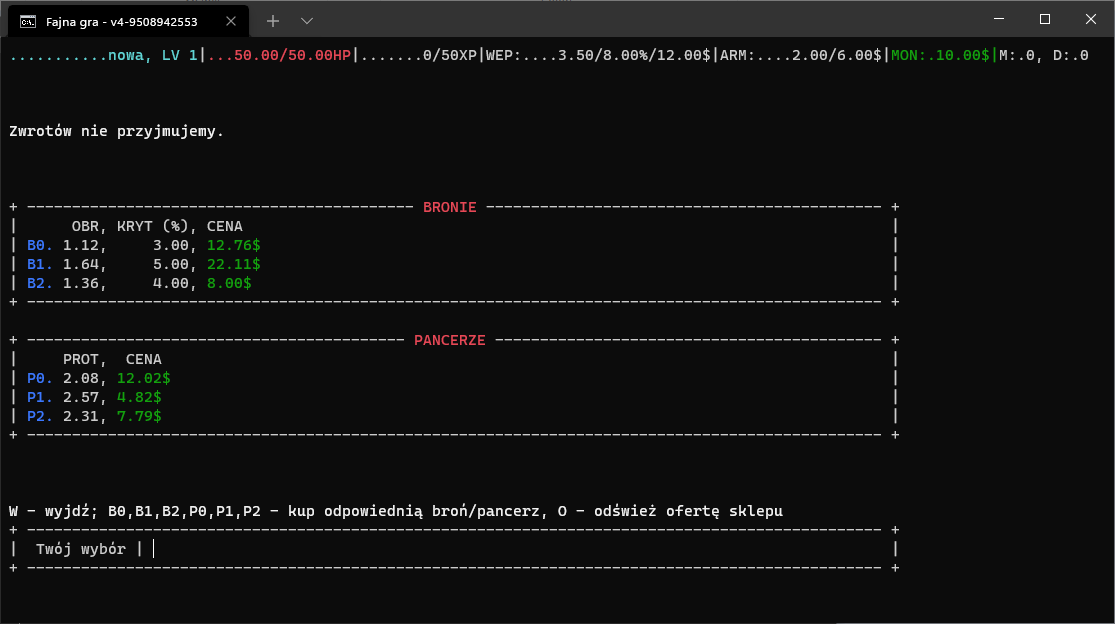The height and width of the screenshot is (624, 1115).
Task: Click the PANCERZE section header
Action: (449, 340)
